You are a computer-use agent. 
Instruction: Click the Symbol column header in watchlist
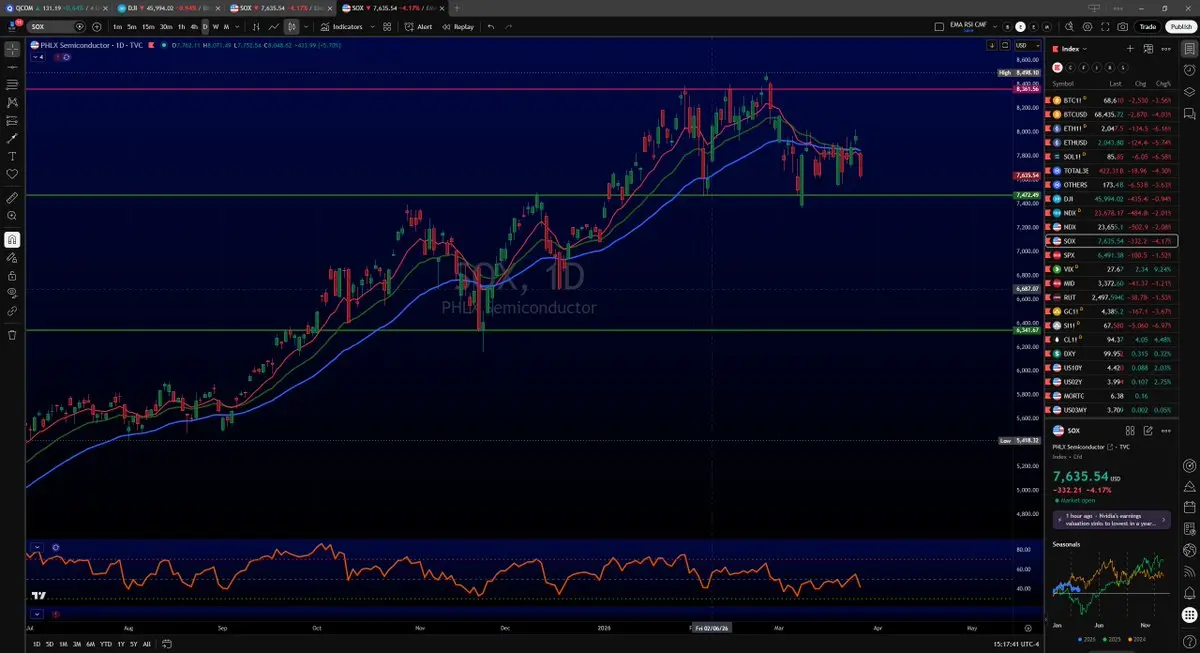1063,83
